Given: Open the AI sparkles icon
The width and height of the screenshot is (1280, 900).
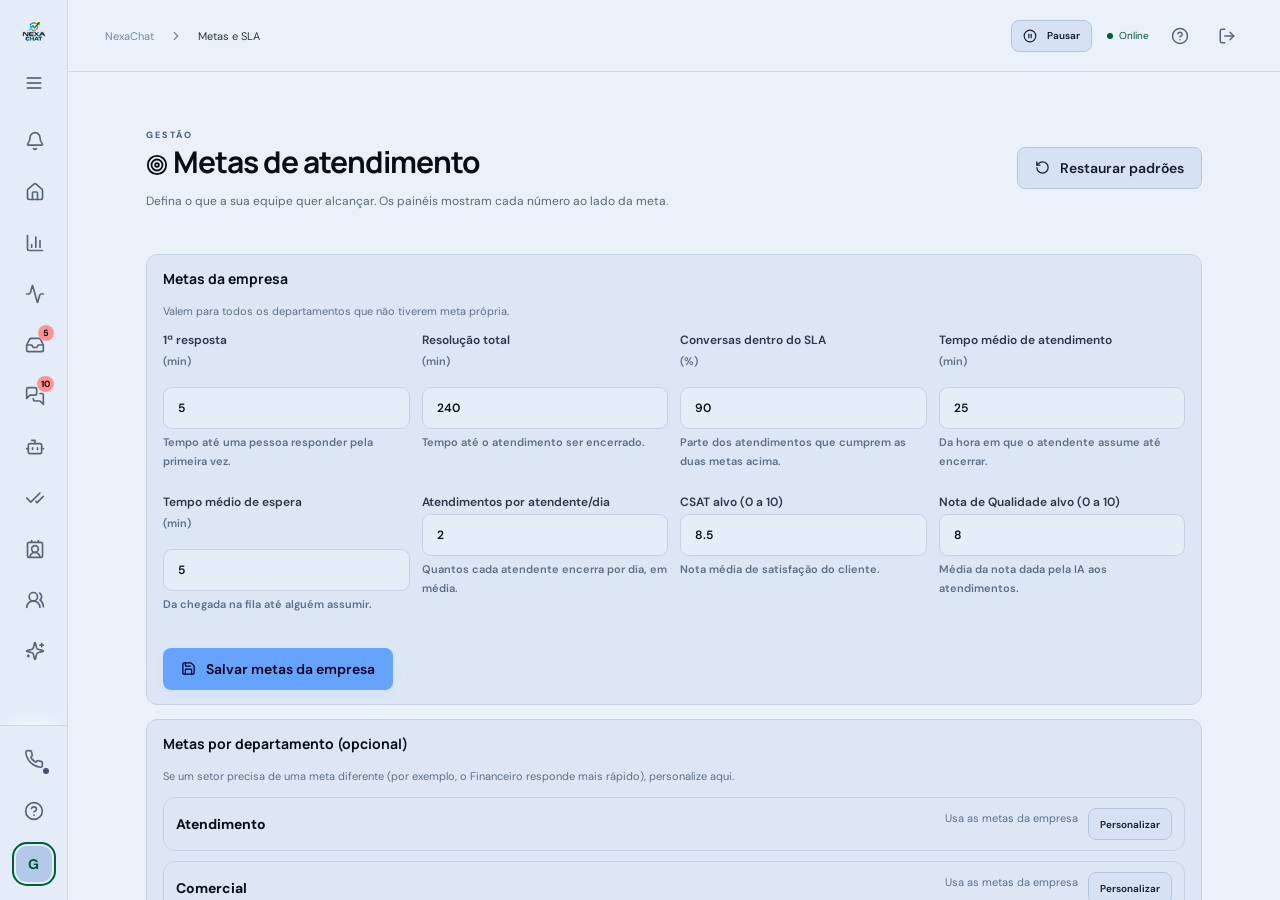Looking at the screenshot, I should coord(35,650).
